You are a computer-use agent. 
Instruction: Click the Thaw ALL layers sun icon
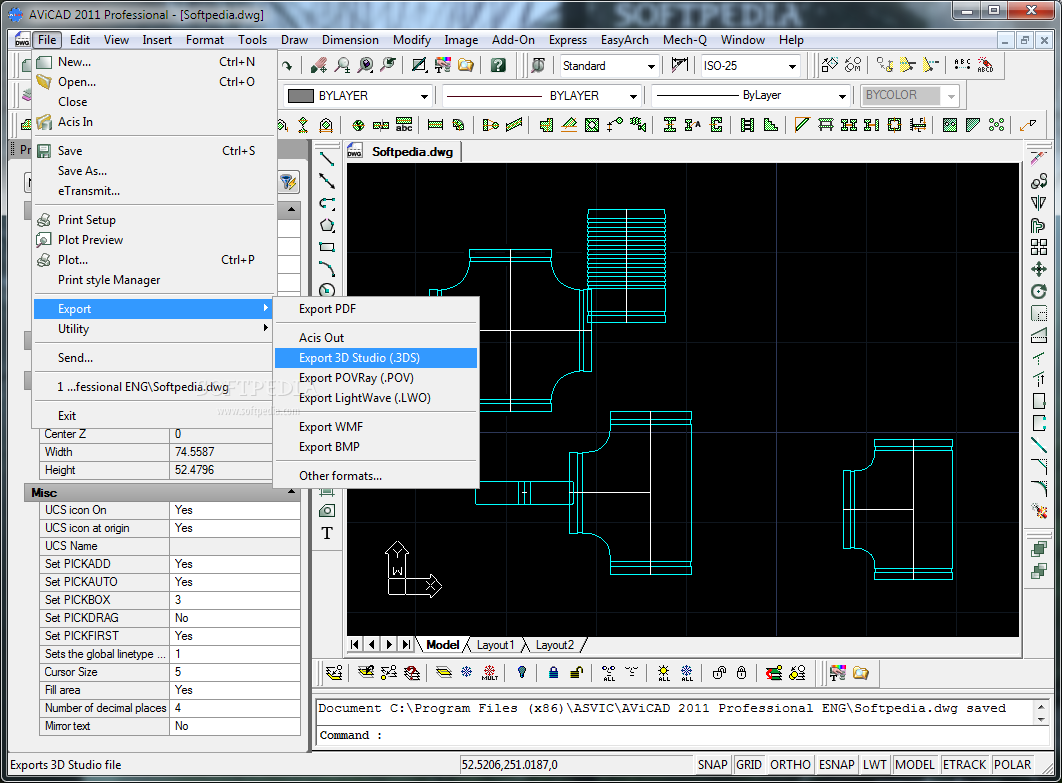coord(664,673)
